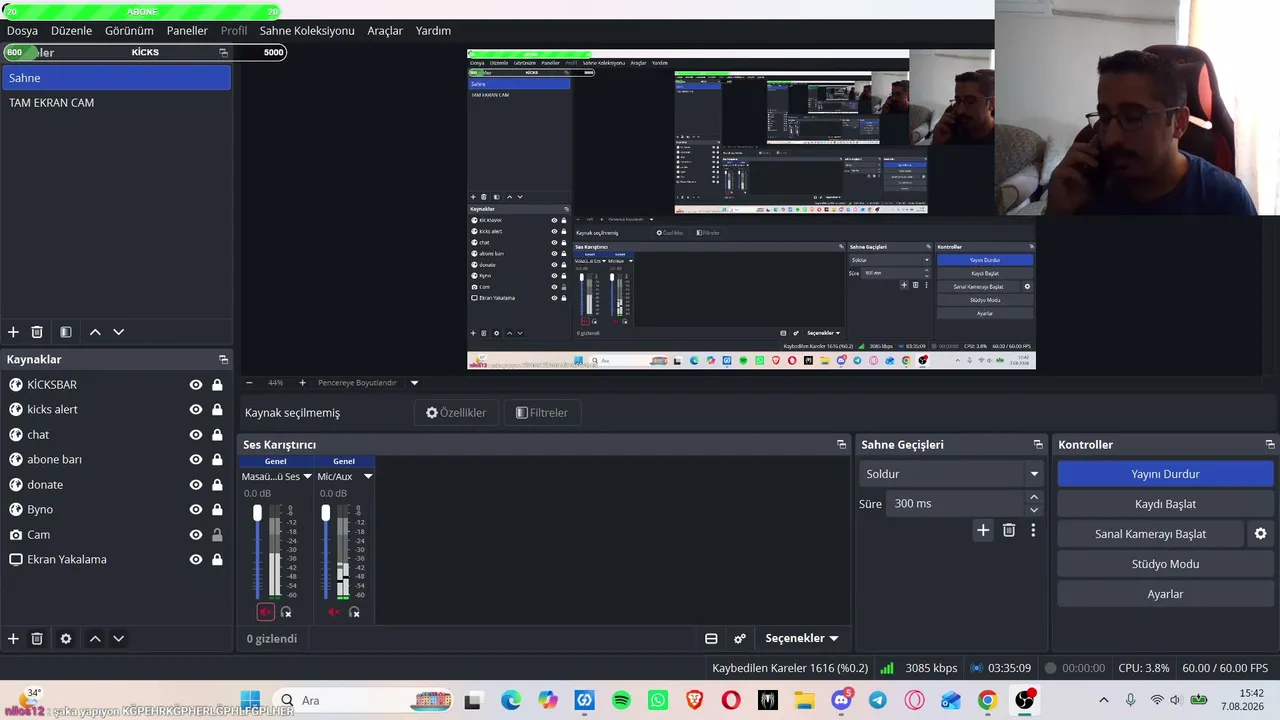Viewport: 1280px width, 720px height.
Task: Open the Görünüm menu
Action: (x=129, y=31)
